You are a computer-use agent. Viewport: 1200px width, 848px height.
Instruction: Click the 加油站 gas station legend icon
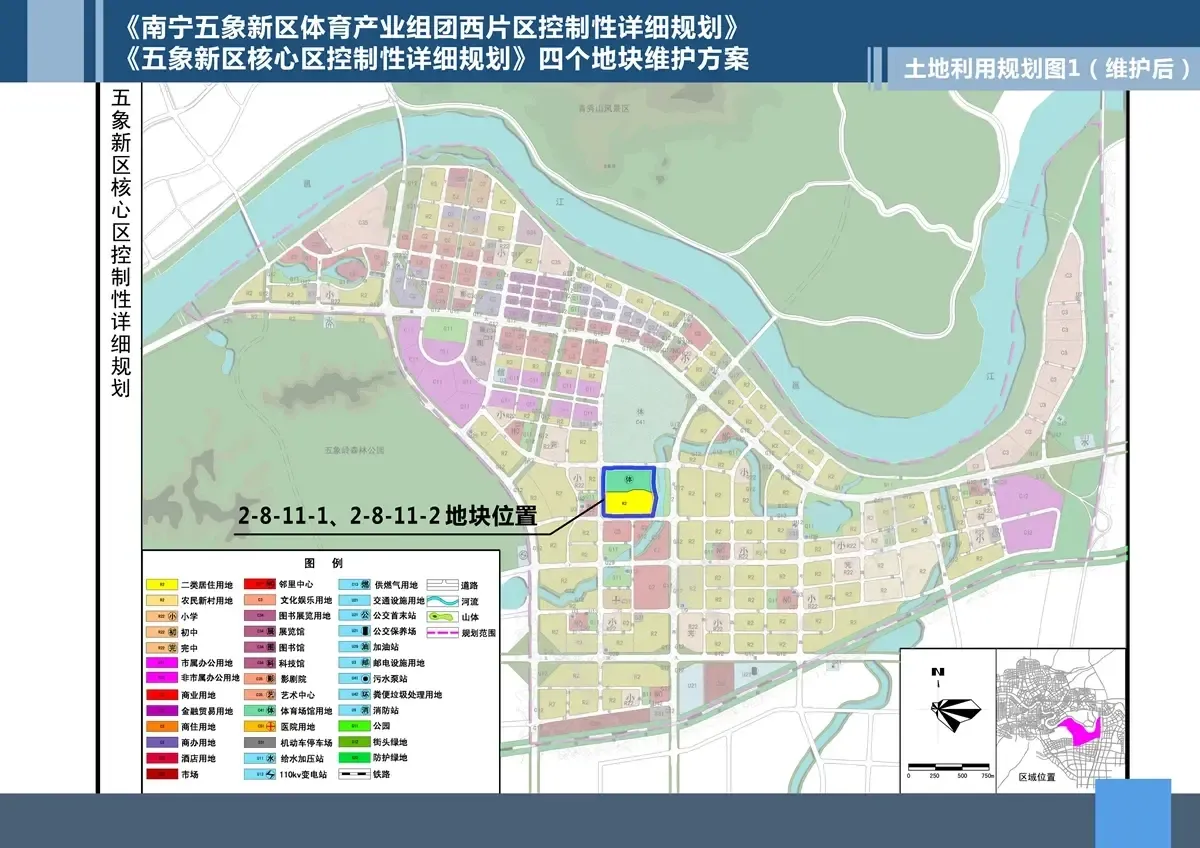pos(365,647)
